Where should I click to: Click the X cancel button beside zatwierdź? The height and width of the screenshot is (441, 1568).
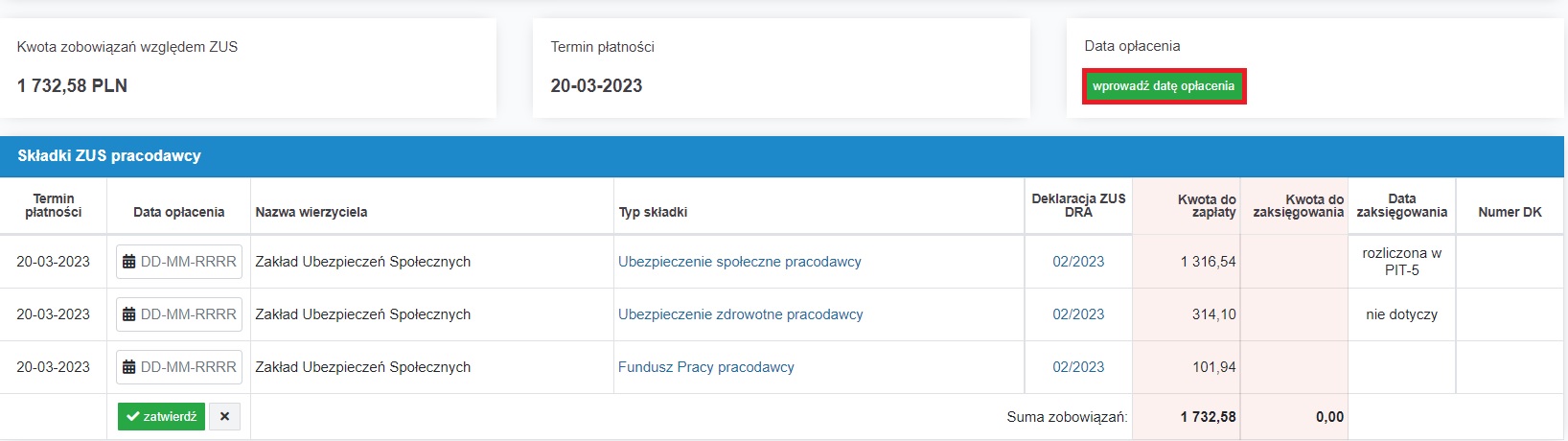pyautogui.click(x=224, y=417)
